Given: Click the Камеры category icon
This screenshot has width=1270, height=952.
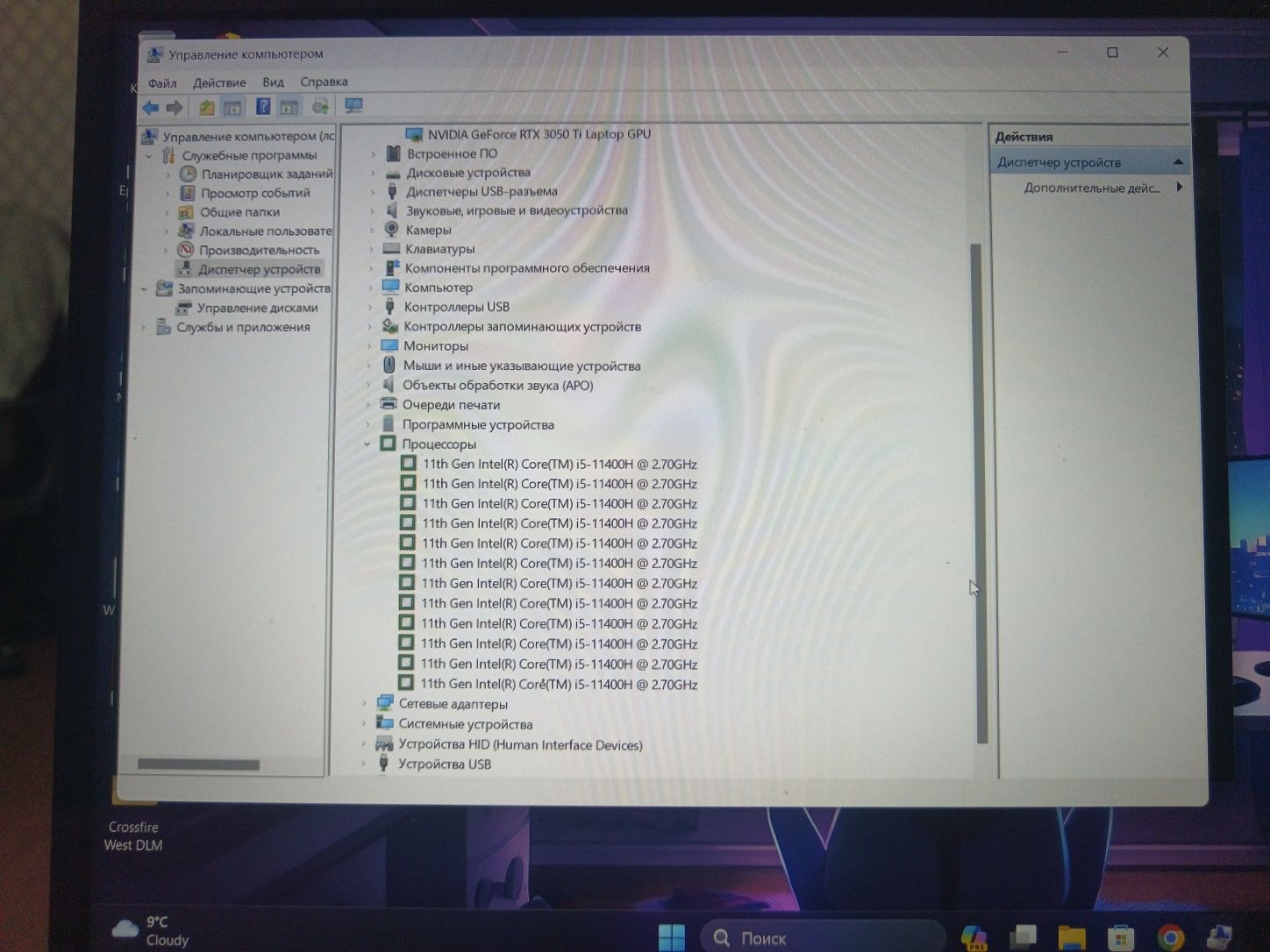Looking at the screenshot, I should tap(392, 230).
